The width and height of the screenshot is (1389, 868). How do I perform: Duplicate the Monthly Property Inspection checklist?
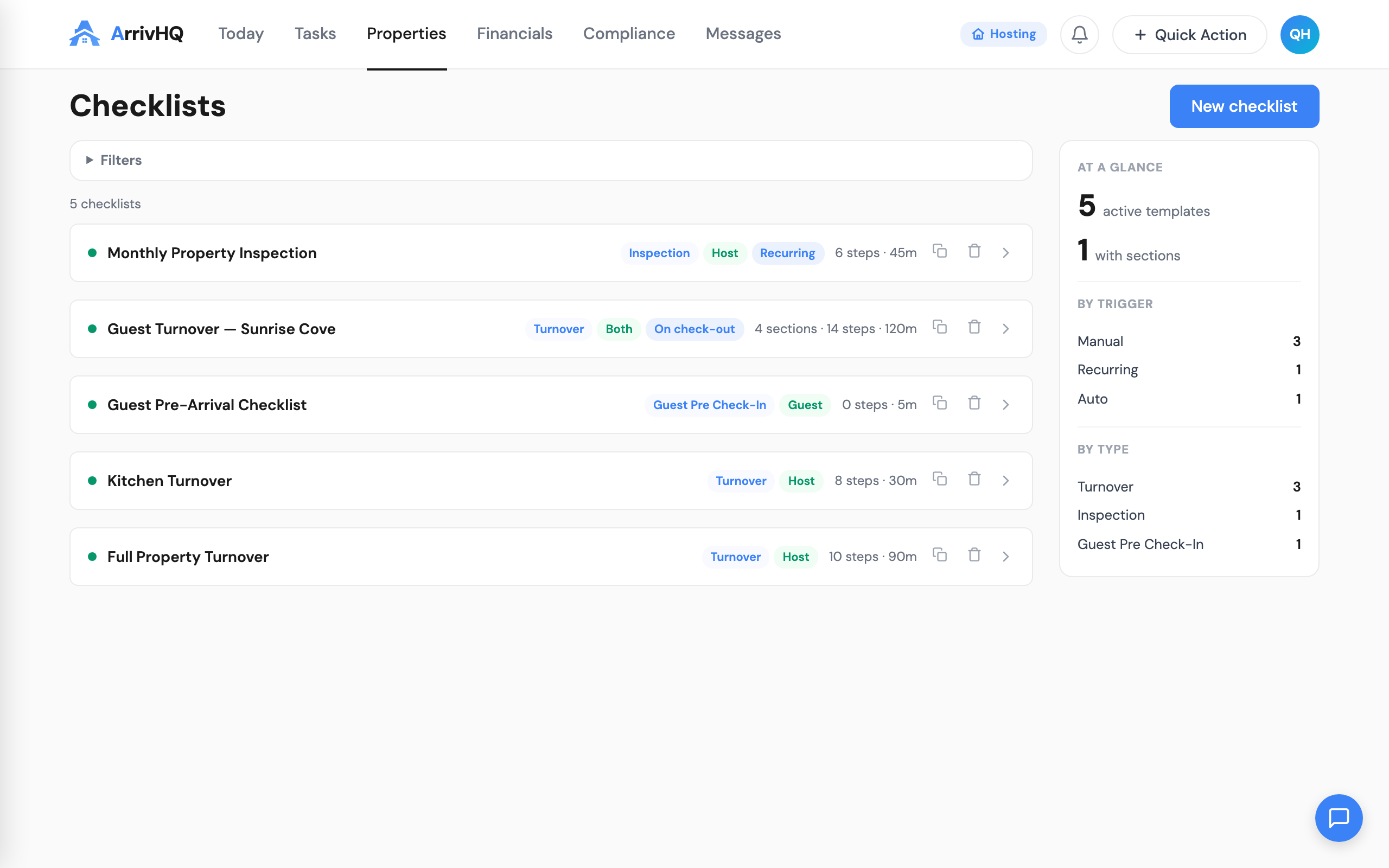coord(940,251)
